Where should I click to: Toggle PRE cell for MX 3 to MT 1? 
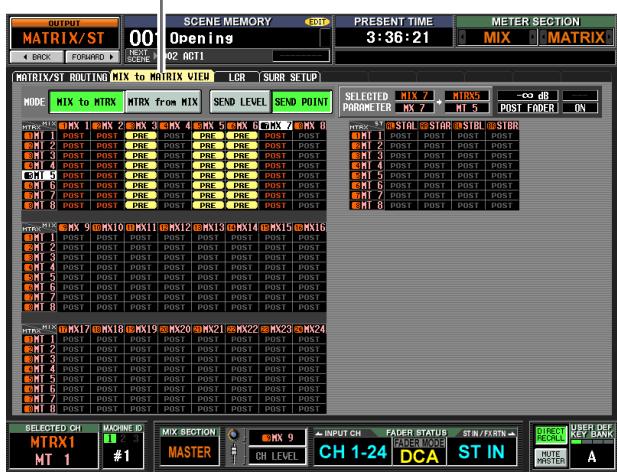point(141,136)
